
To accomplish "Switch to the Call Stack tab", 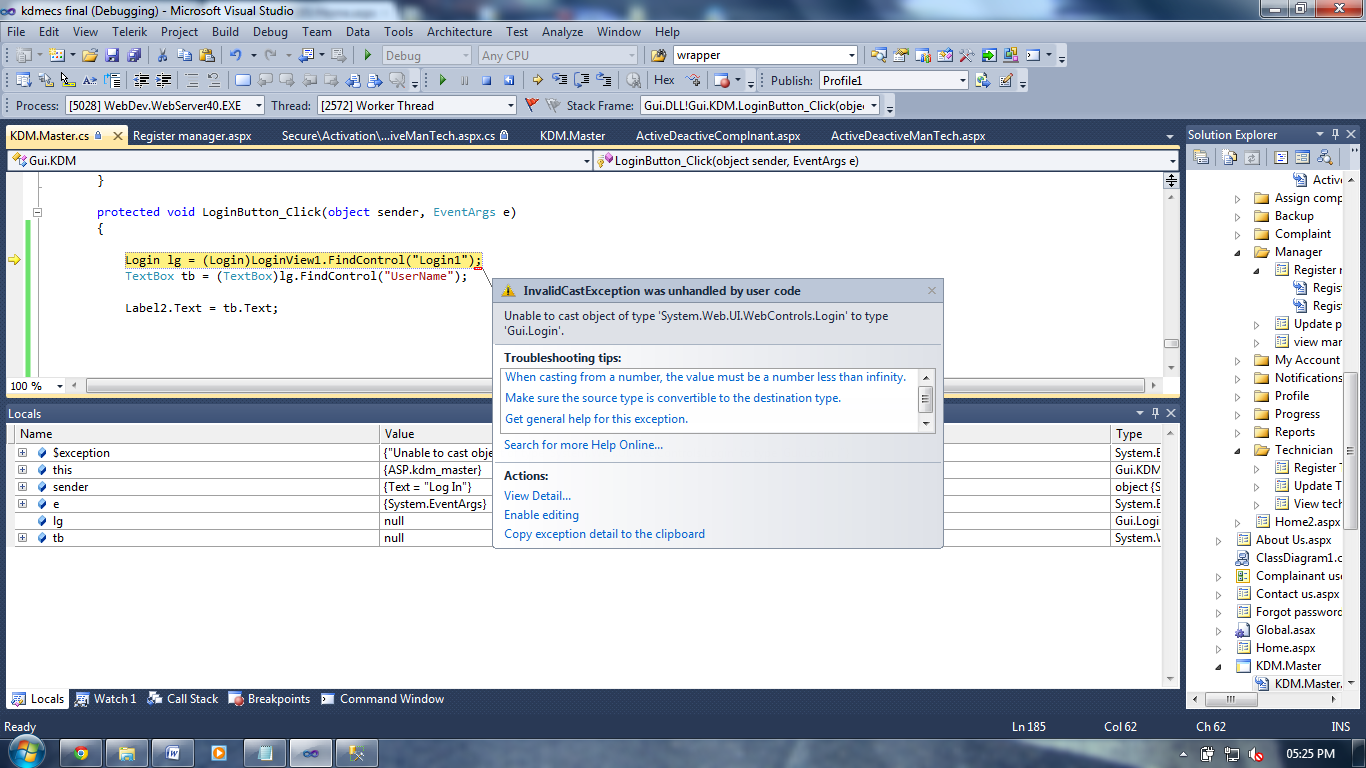I will 183,699.
